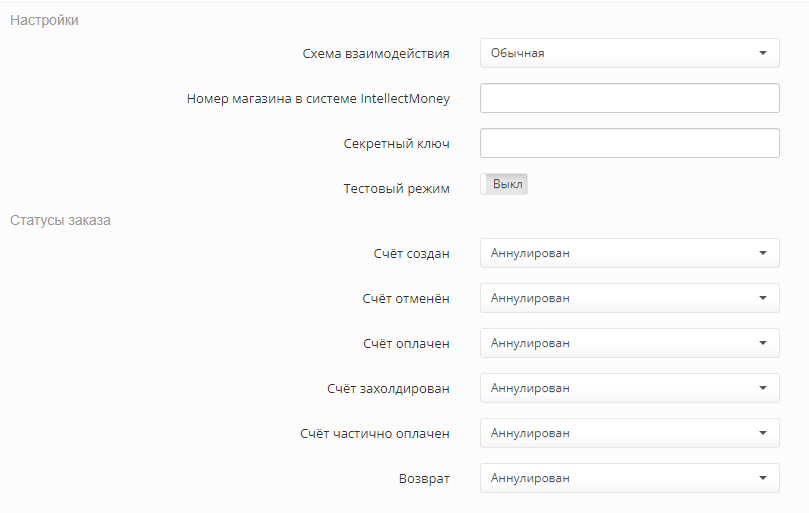
Task: Open the Схема взаимодействия dropdown
Action: click(x=629, y=53)
